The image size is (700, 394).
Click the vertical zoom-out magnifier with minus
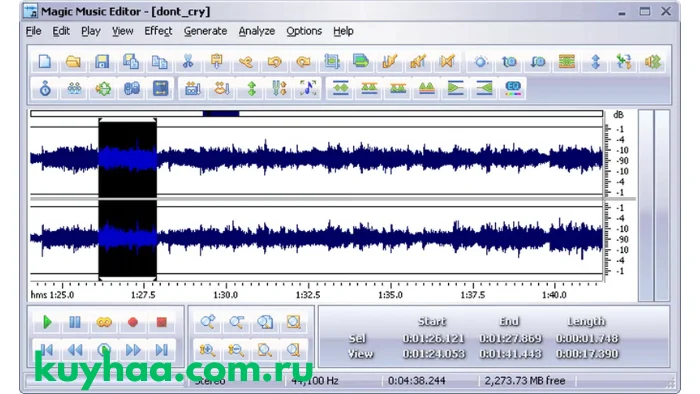[x=236, y=350]
